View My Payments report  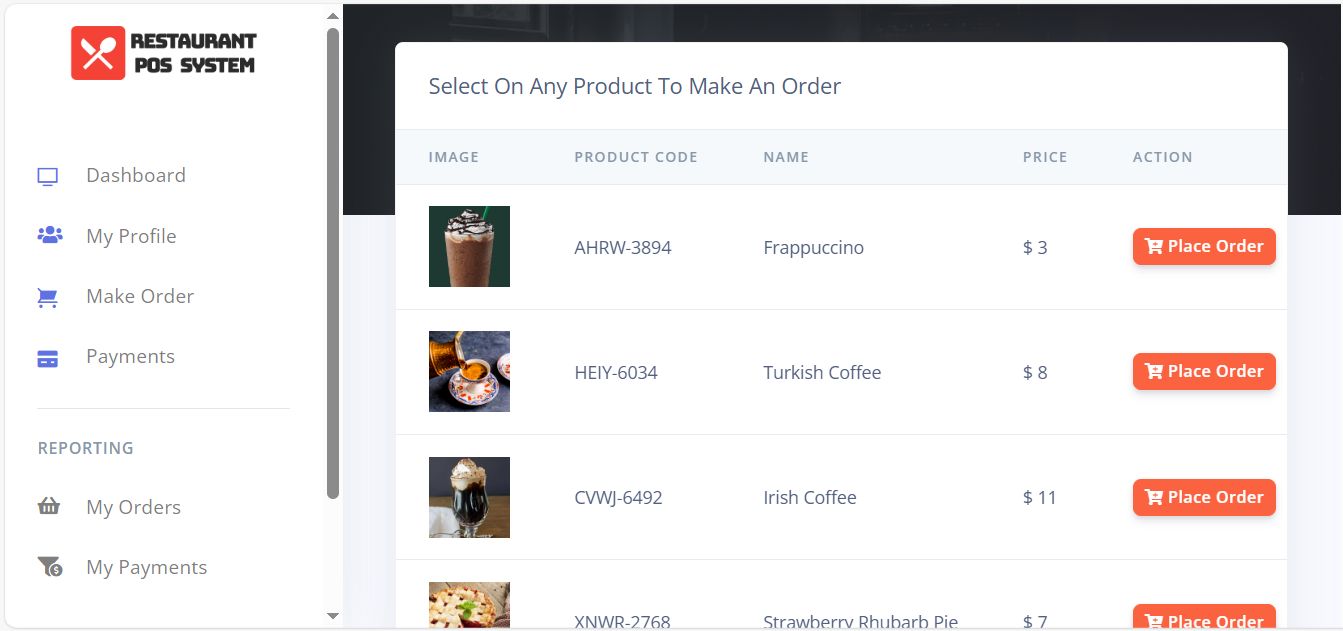tap(146, 567)
